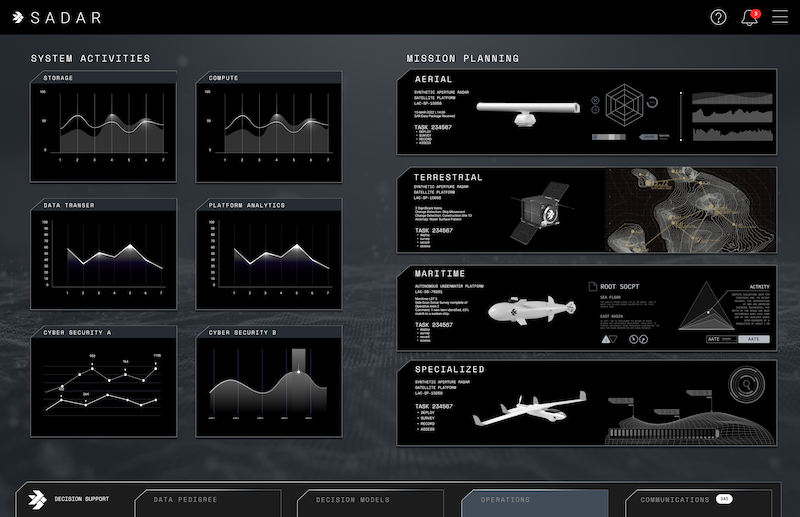This screenshot has width=800, height=517.
Task: Click the Decision Support arrow logo
Action: click(x=38, y=498)
